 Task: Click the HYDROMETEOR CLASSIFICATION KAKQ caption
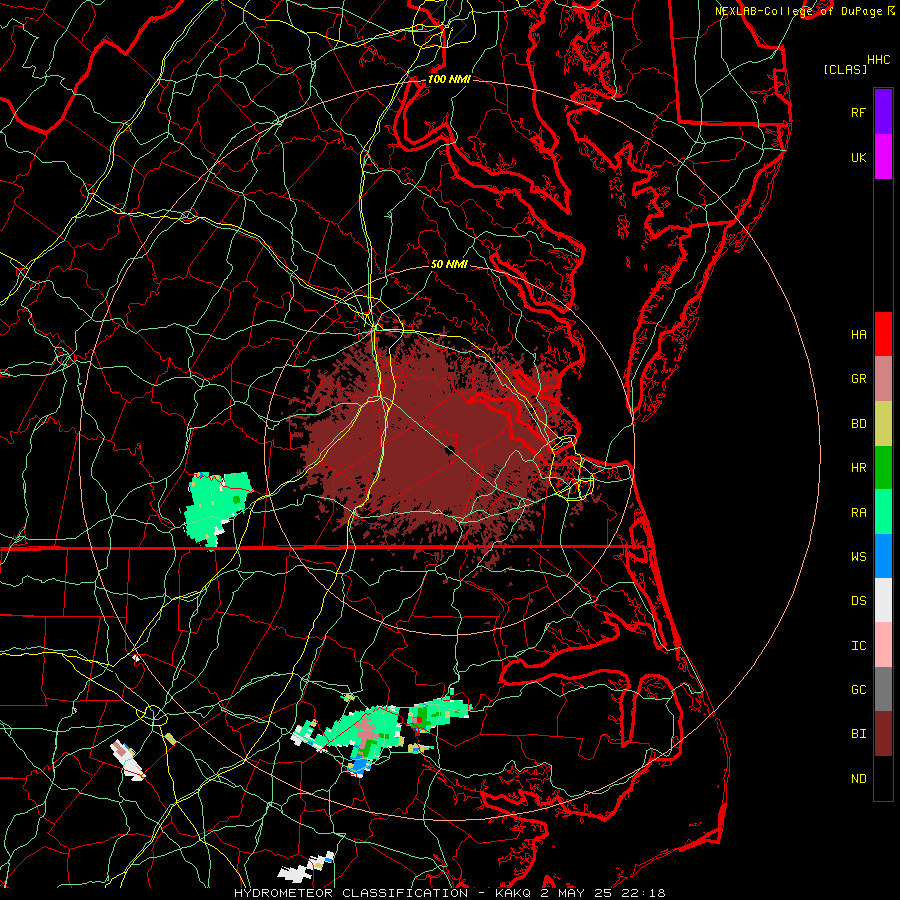(x=449, y=893)
